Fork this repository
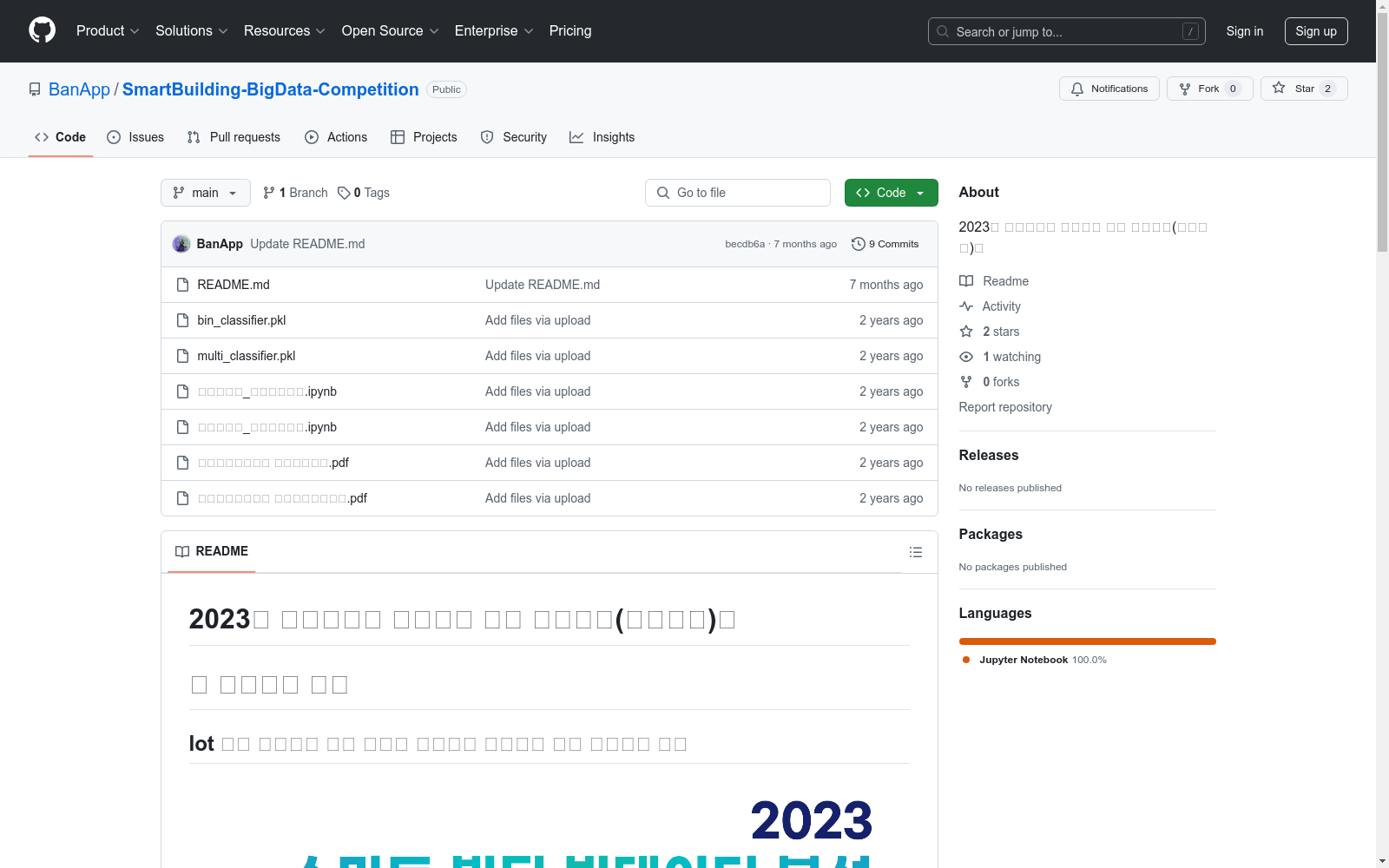 (1209, 89)
